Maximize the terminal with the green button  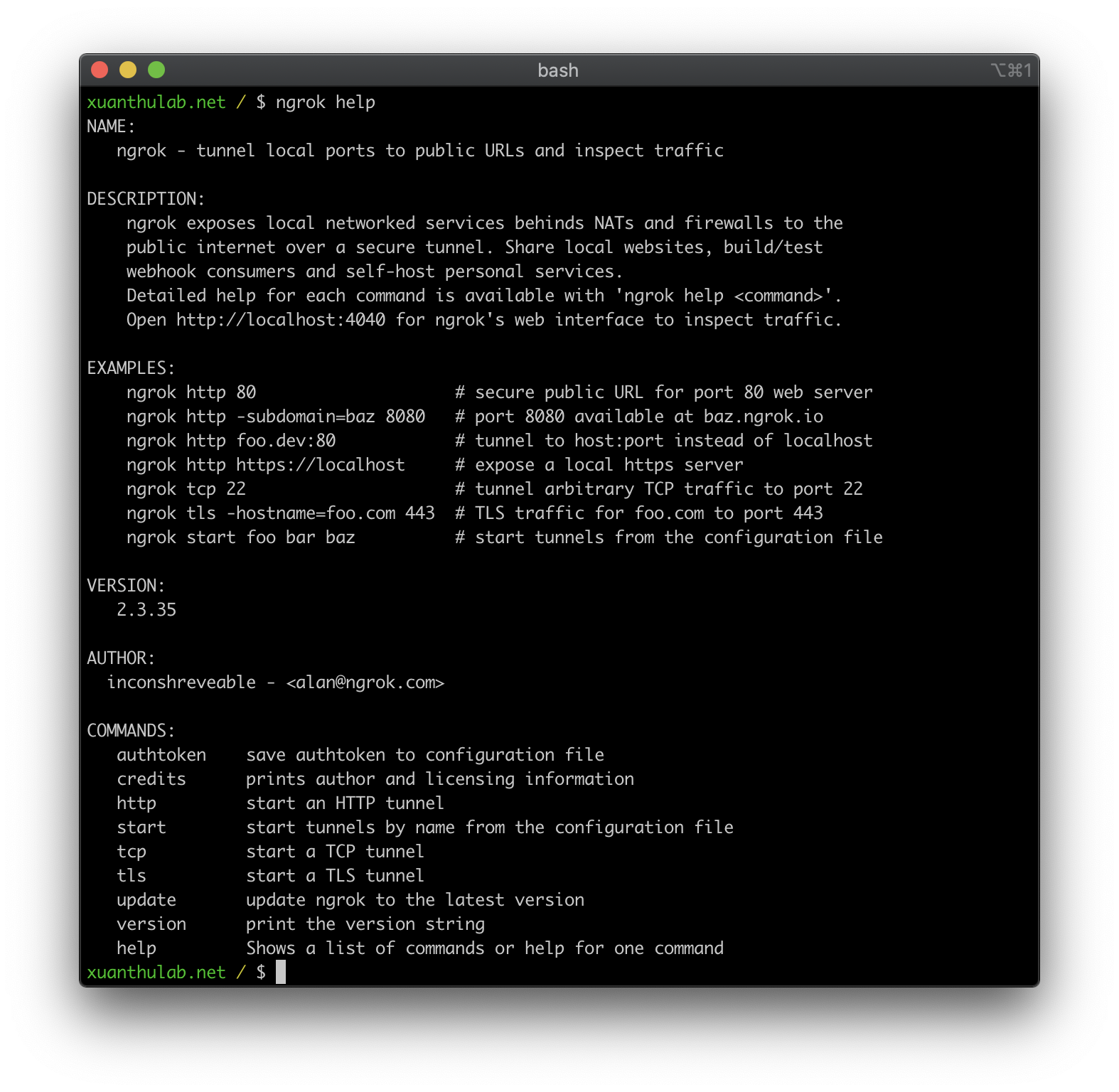click(x=156, y=70)
